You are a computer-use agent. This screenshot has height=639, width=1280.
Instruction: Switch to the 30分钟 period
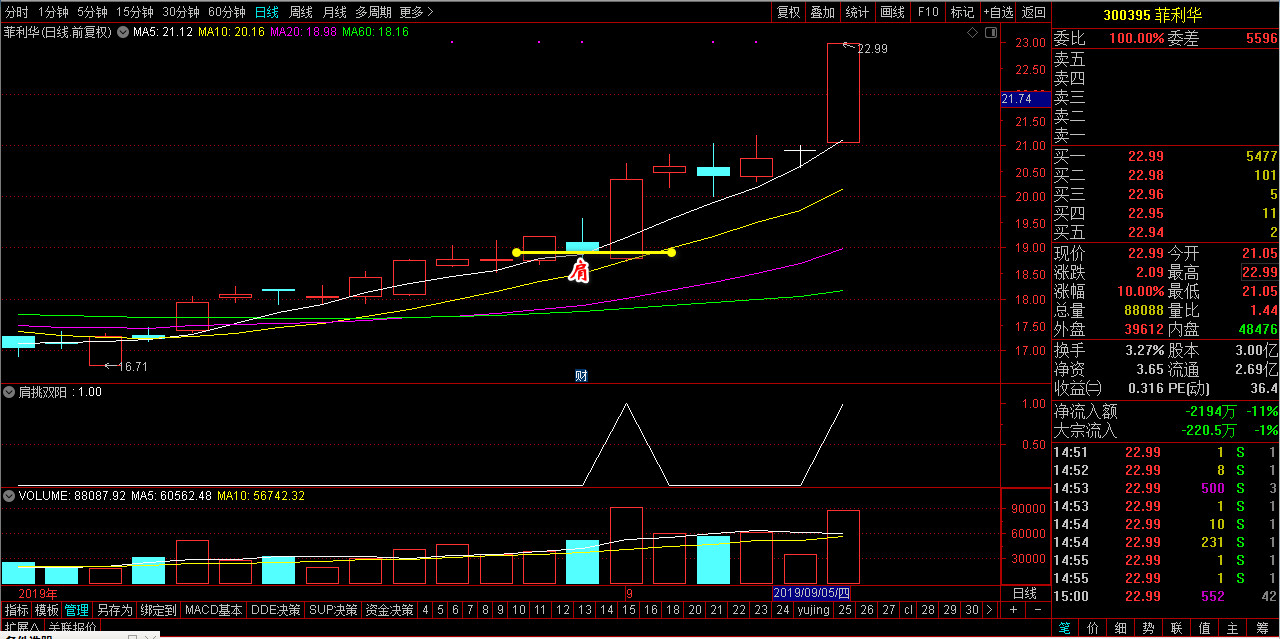click(x=181, y=12)
